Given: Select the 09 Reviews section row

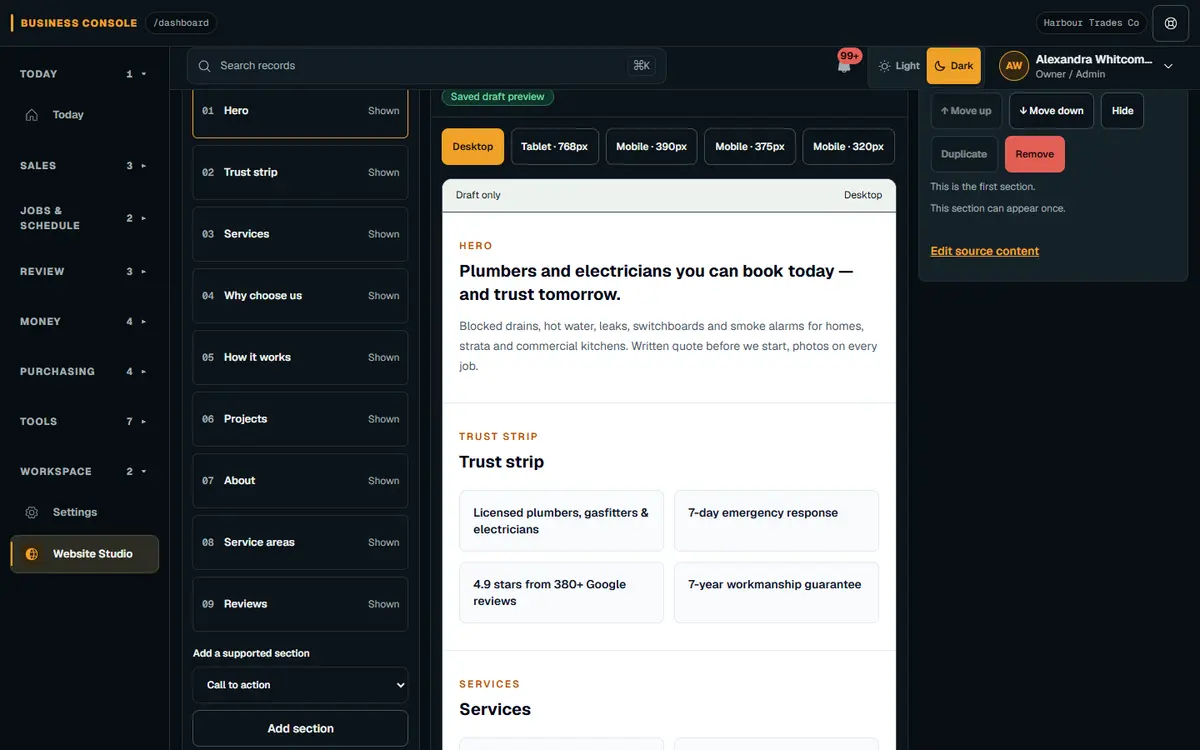Looking at the screenshot, I should click(x=300, y=604).
